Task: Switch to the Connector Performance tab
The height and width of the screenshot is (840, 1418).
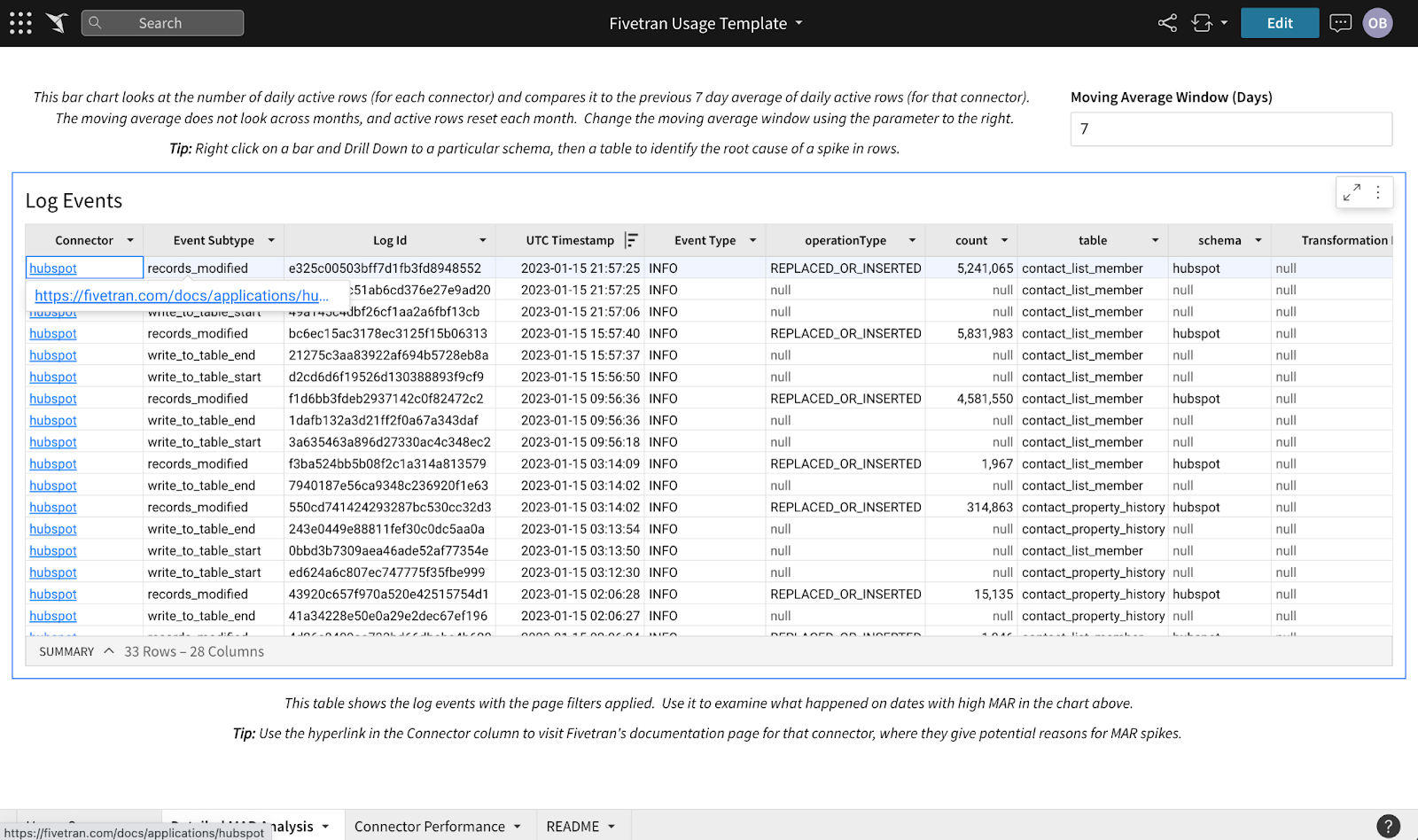Action: pyautogui.click(x=432, y=826)
